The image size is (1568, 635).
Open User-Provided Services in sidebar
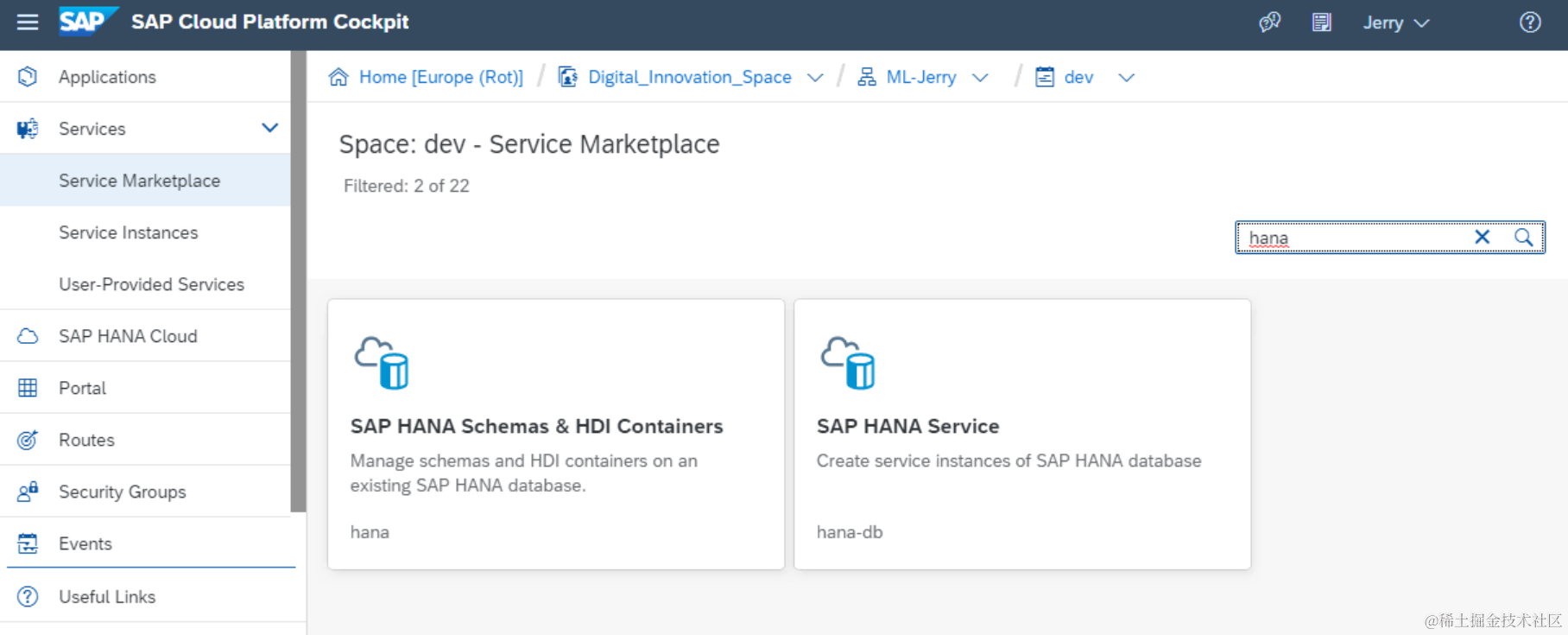[151, 284]
